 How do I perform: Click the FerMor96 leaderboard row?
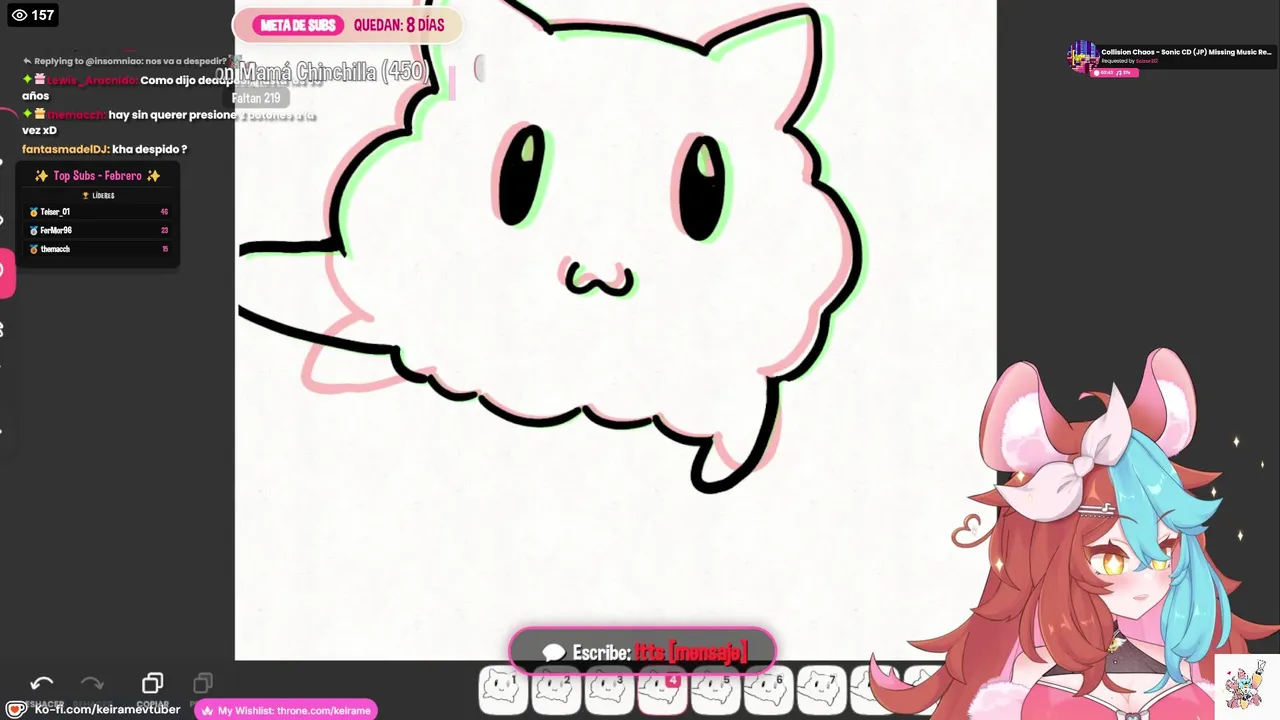click(x=98, y=231)
